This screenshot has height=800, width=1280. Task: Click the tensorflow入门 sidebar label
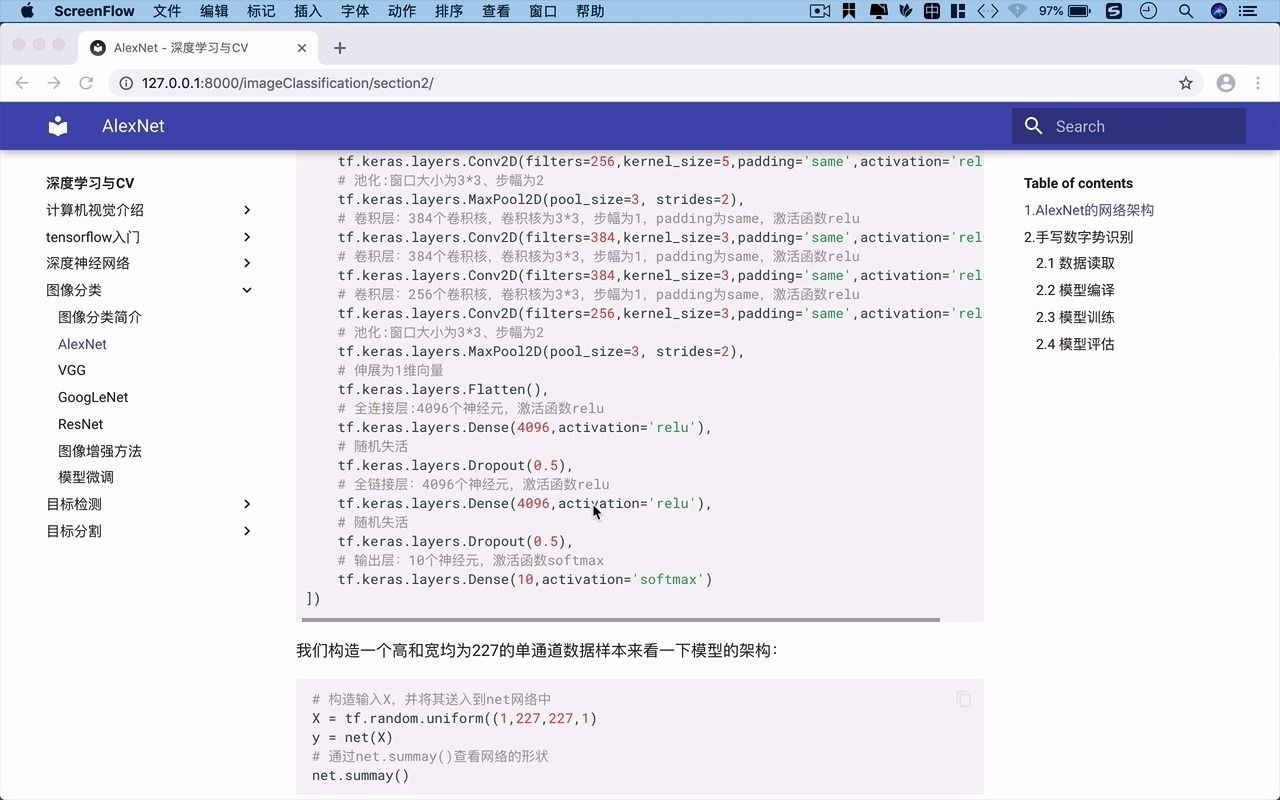coord(93,237)
